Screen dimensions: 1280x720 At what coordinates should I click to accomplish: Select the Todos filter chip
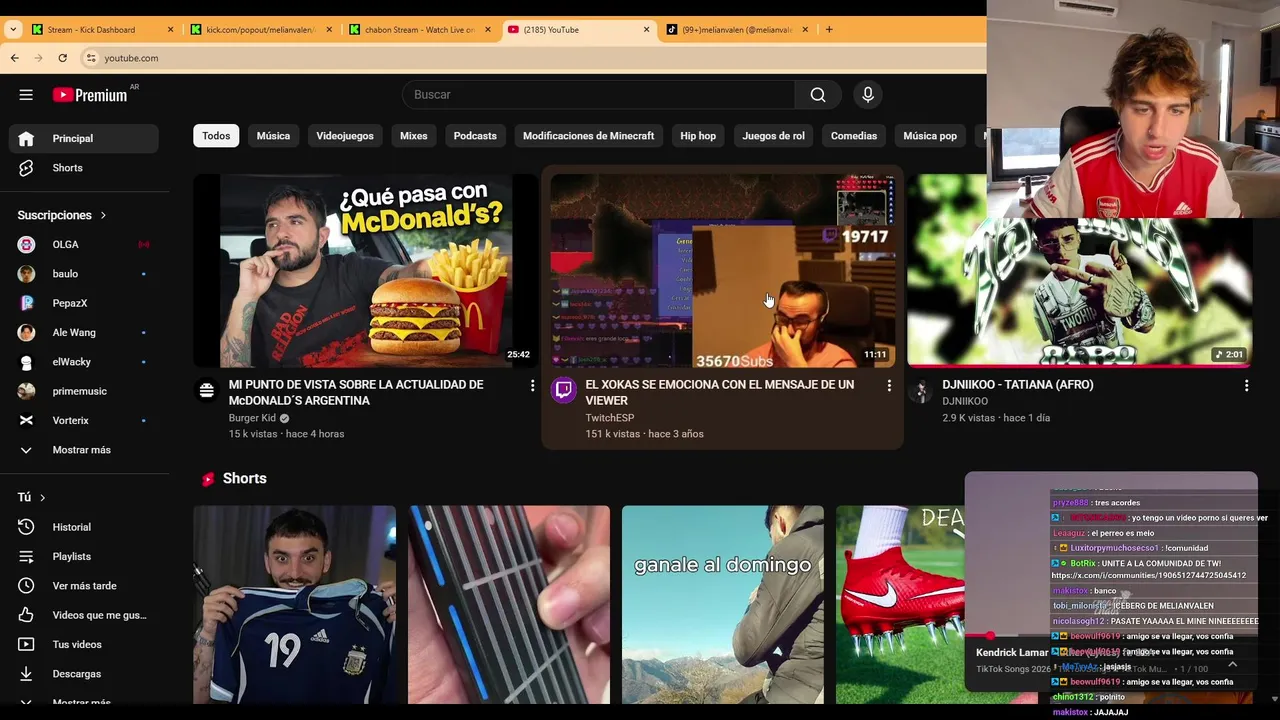[x=216, y=136]
